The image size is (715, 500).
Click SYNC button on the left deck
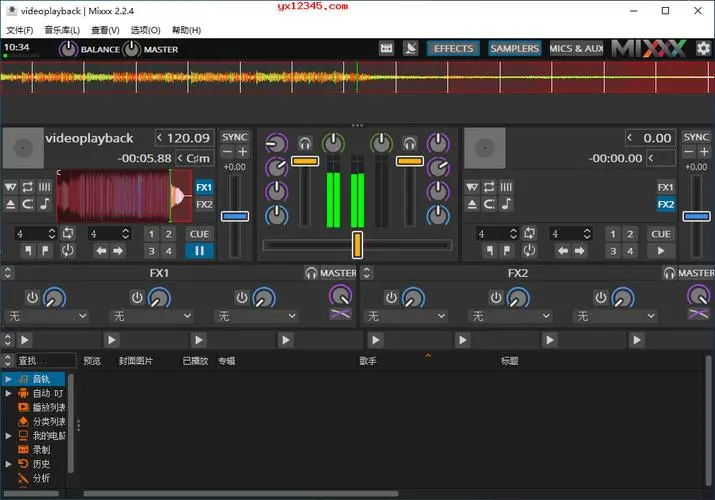234,137
